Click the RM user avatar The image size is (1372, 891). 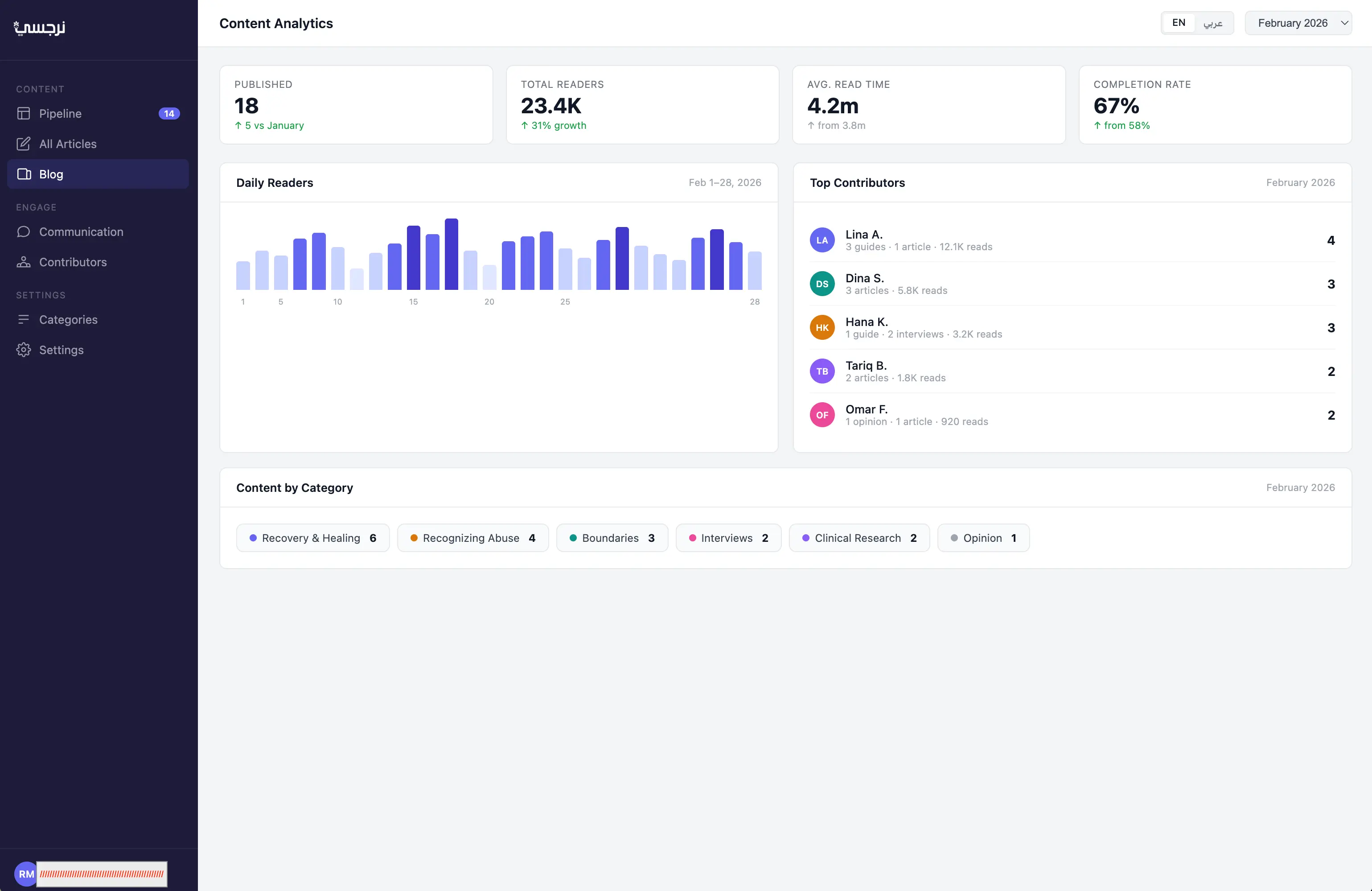(26, 874)
